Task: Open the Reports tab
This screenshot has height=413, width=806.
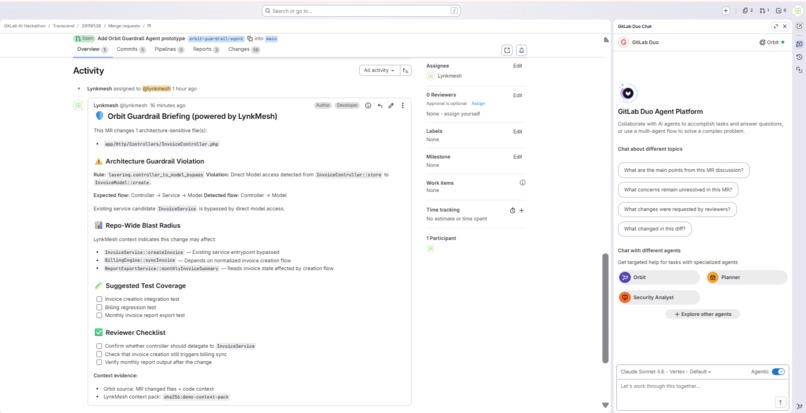Action: click(206, 49)
